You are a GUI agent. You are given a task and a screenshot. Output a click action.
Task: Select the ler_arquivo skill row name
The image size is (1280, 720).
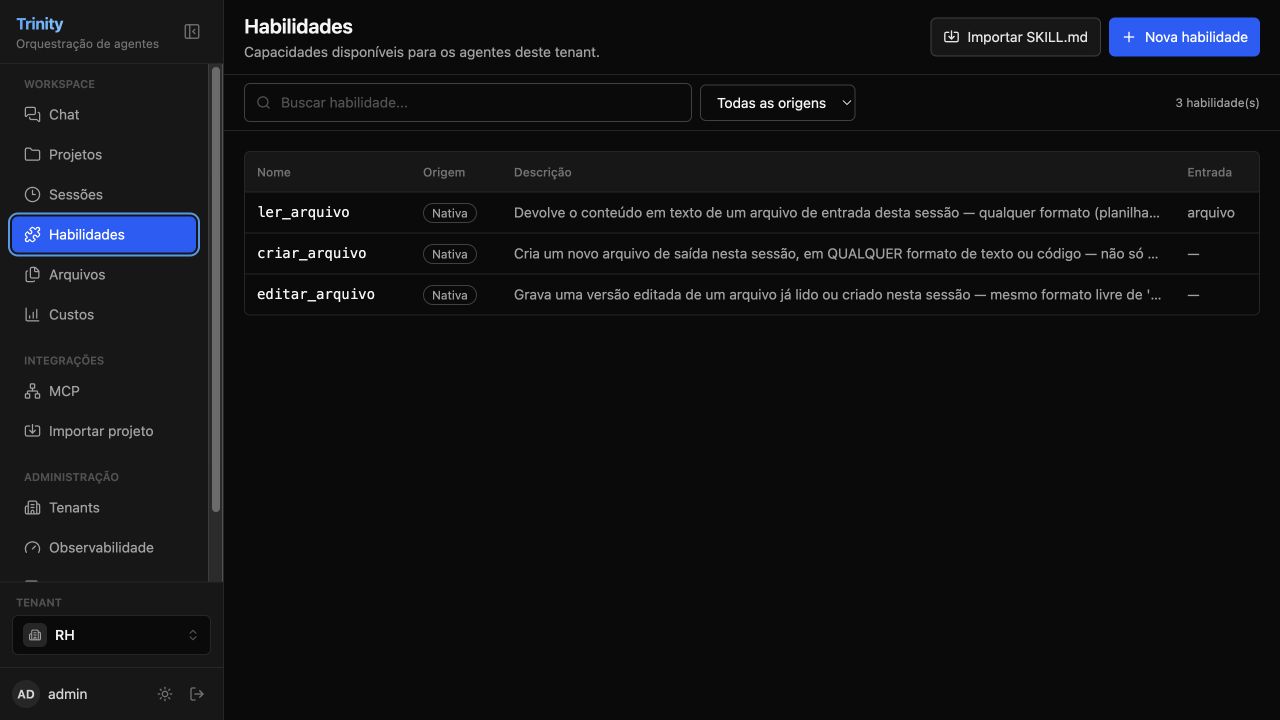point(303,212)
